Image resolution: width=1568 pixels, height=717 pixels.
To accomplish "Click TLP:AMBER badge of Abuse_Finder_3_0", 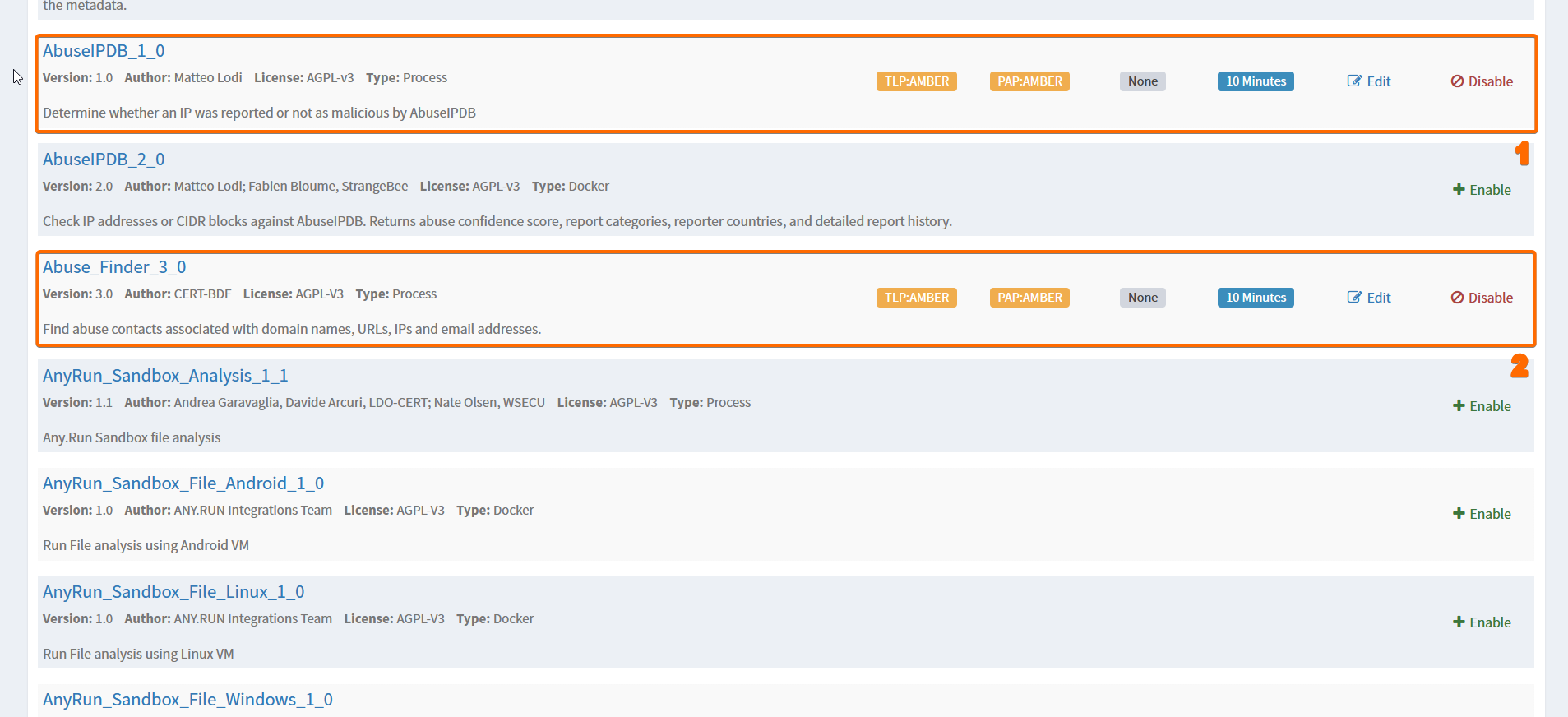I will coord(917,298).
